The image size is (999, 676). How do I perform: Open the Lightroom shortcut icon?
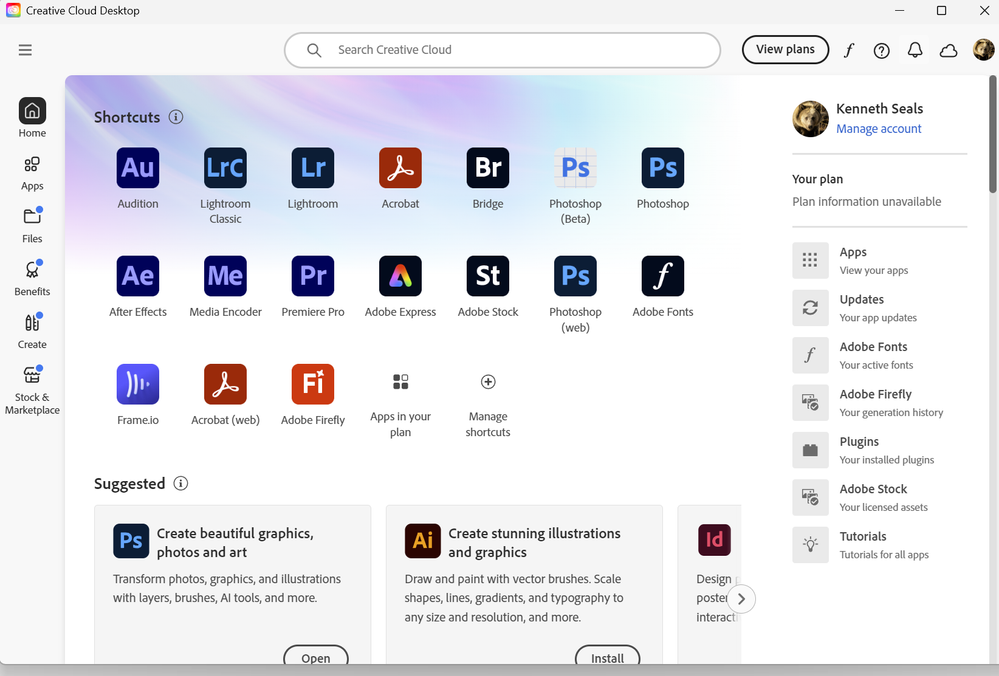313,168
